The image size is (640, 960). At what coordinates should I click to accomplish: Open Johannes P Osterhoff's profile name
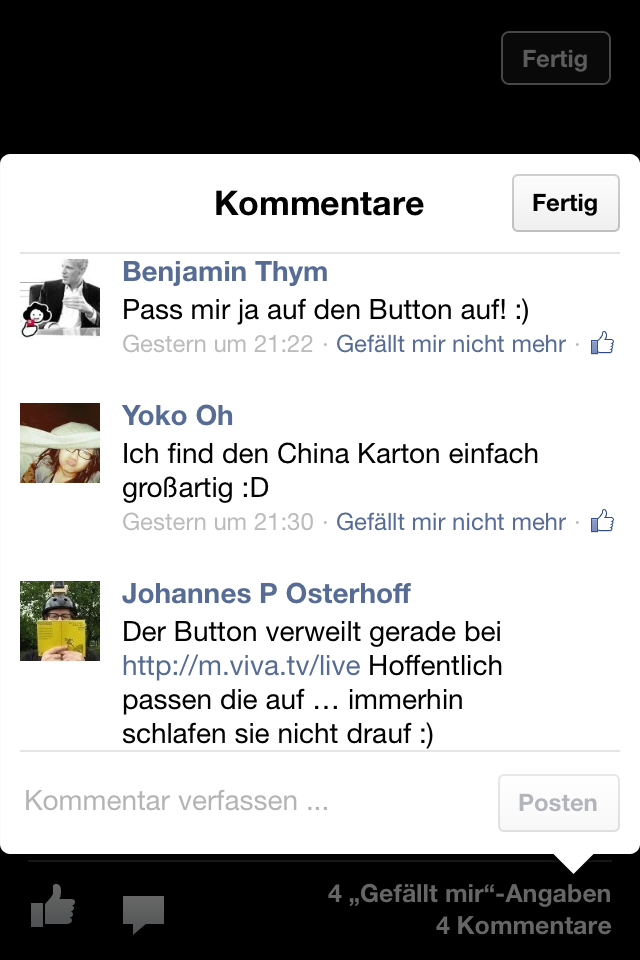click(266, 594)
